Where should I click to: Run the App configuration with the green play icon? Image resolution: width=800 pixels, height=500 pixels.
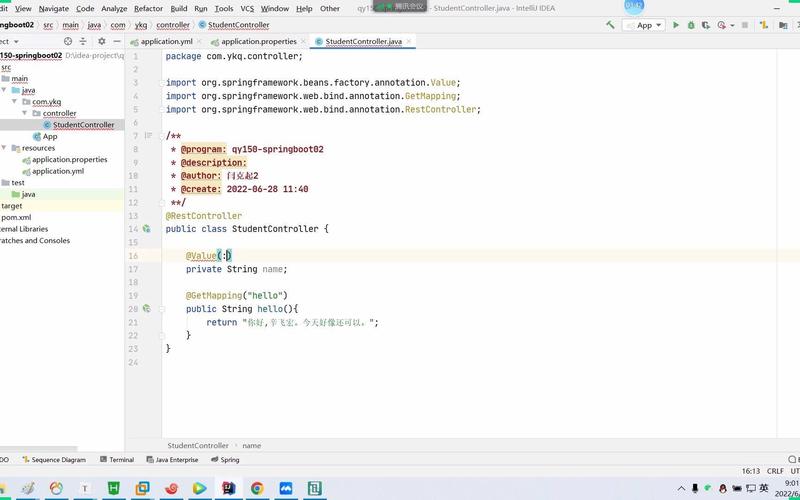point(676,25)
